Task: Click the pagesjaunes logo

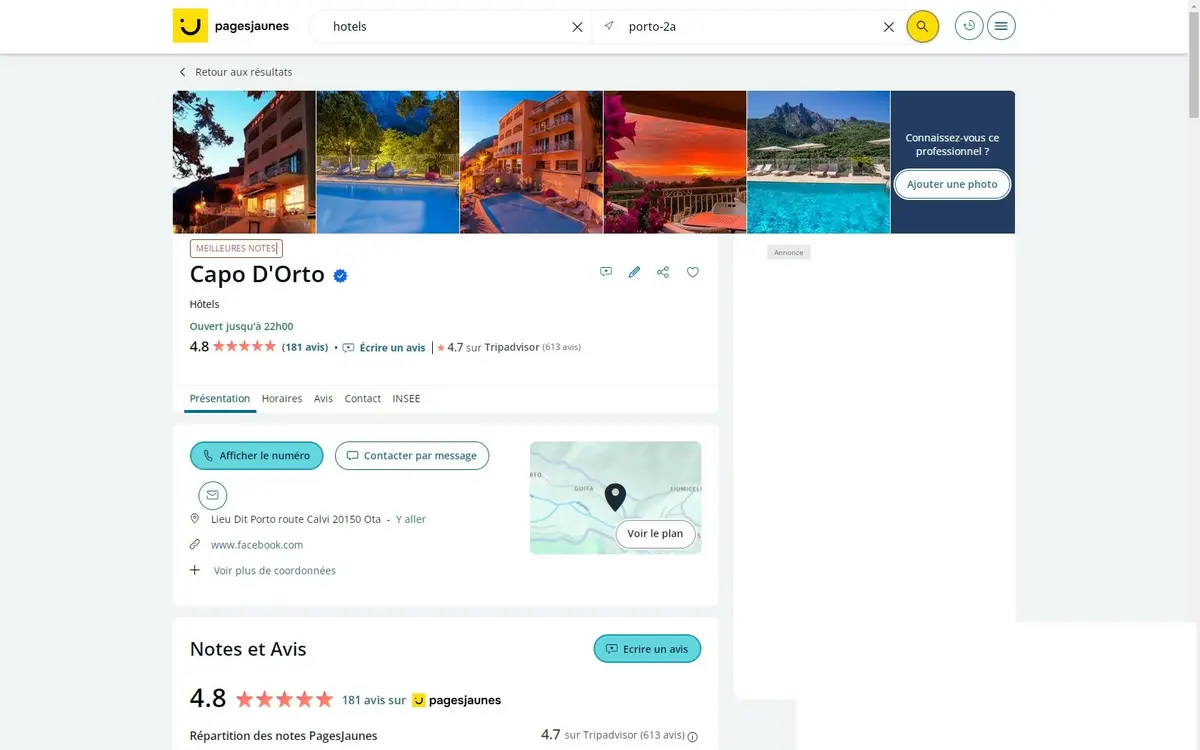Action: point(231,26)
